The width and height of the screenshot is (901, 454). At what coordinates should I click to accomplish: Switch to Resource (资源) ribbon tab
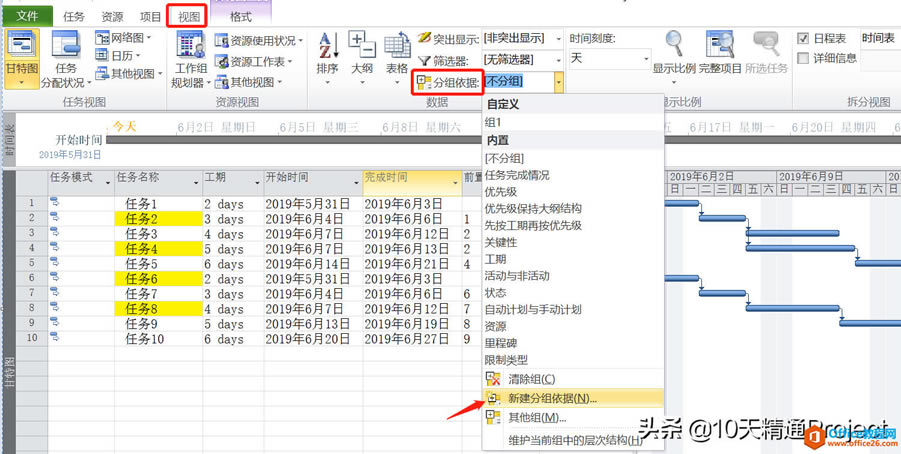[111, 17]
